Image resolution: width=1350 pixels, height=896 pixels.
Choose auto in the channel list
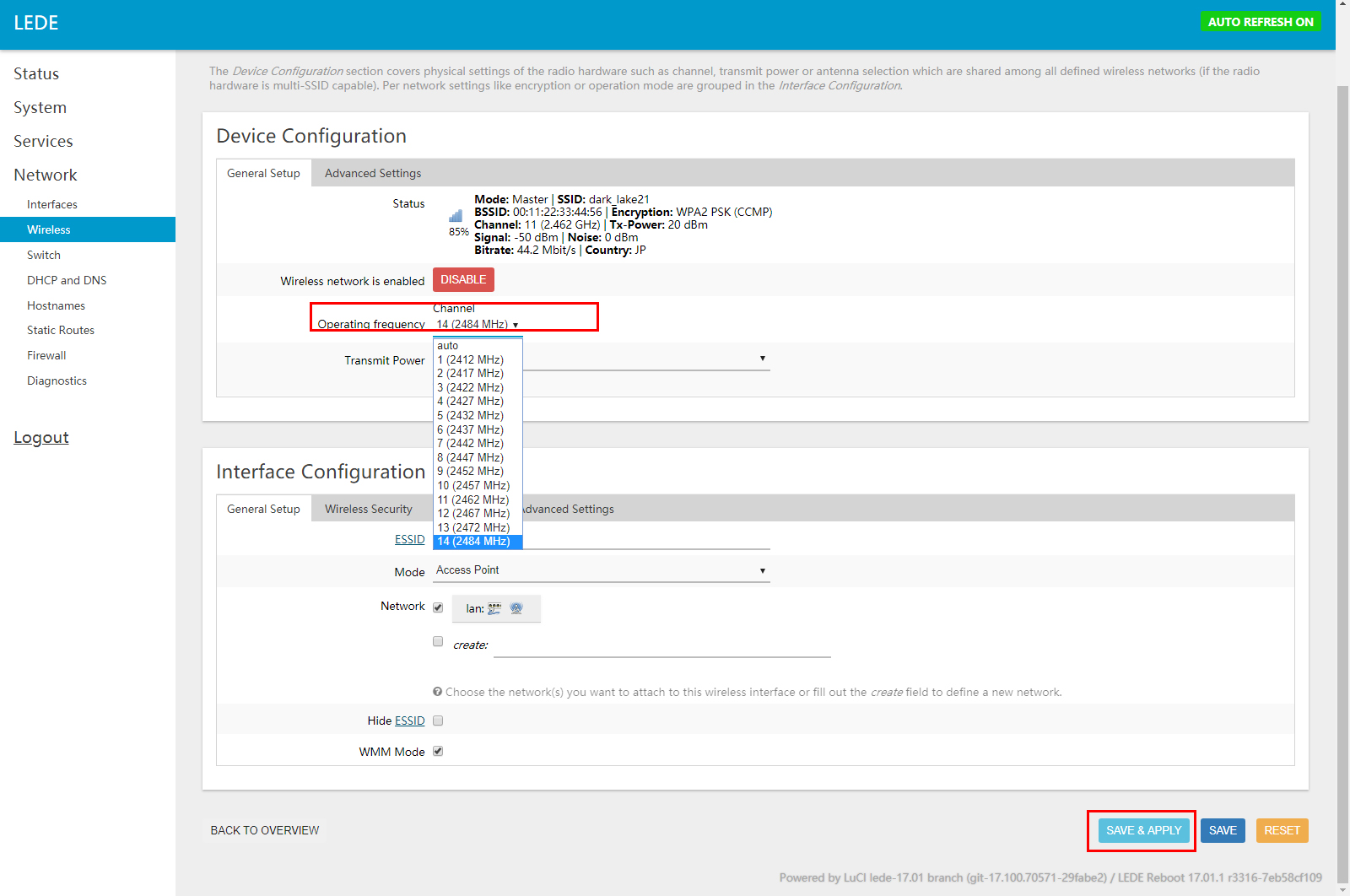pos(448,346)
